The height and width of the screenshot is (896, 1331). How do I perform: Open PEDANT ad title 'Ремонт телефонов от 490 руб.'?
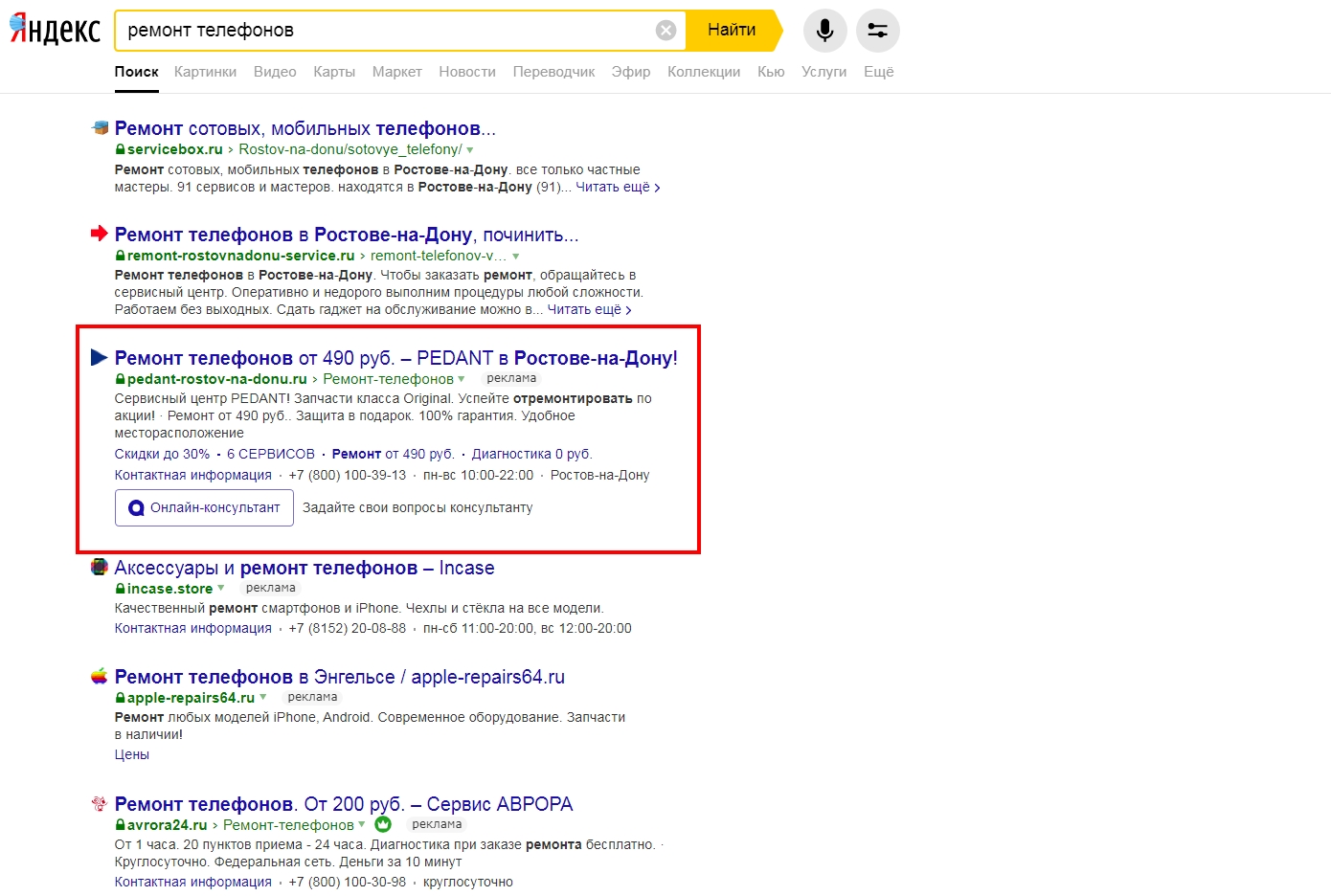[396, 358]
